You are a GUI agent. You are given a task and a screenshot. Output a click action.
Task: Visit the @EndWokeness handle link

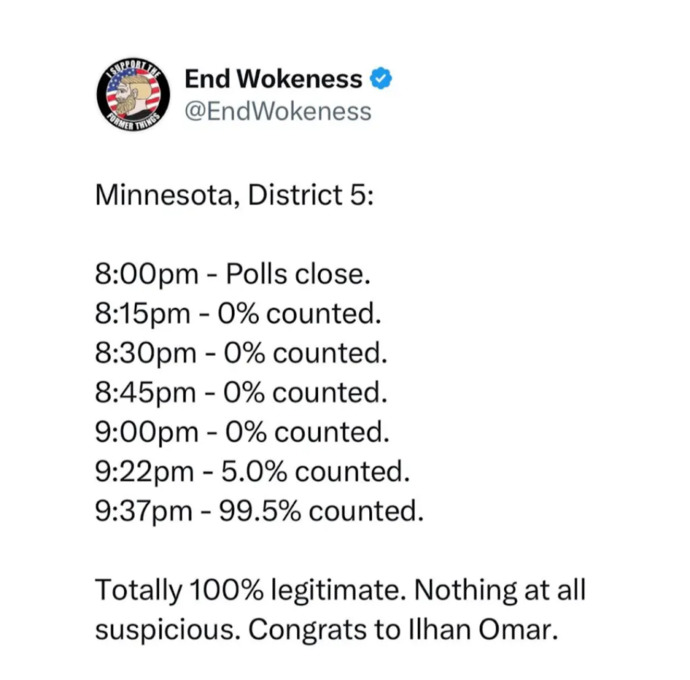[278, 111]
